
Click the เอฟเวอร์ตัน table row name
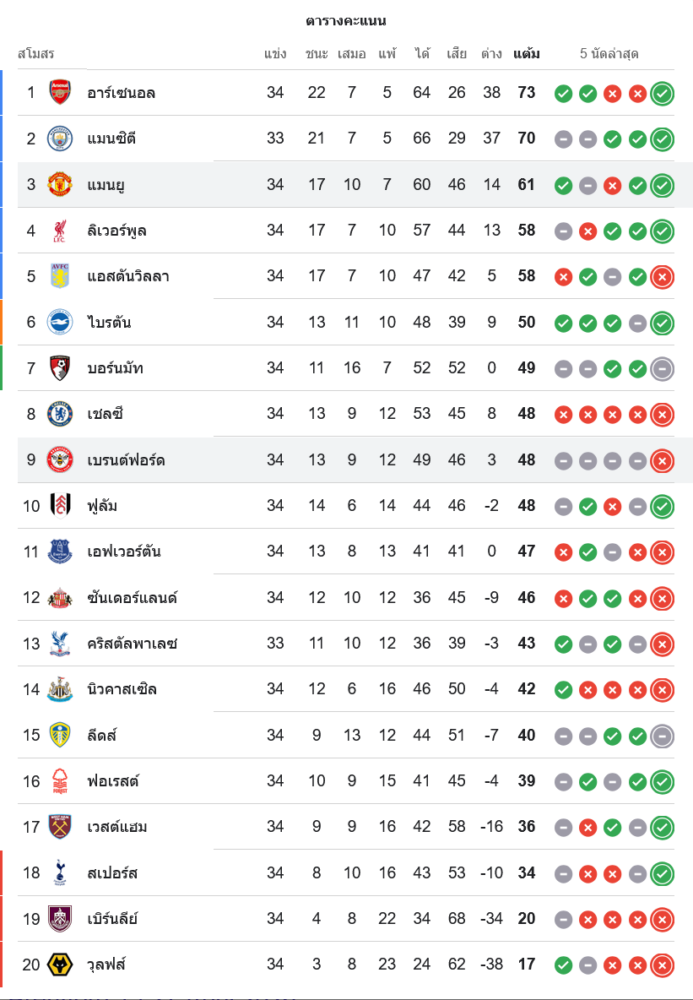click(x=124, y=552)
